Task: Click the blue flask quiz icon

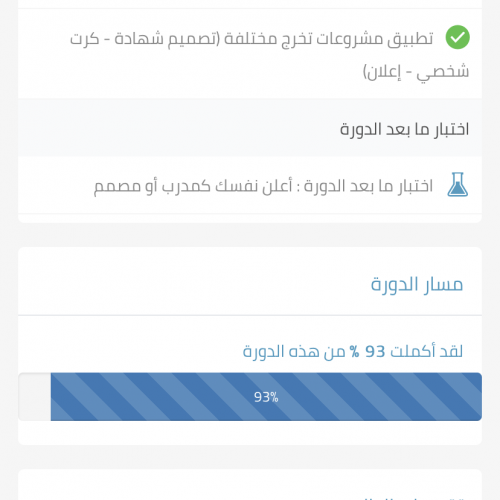Action: click(x=457, y=184)
